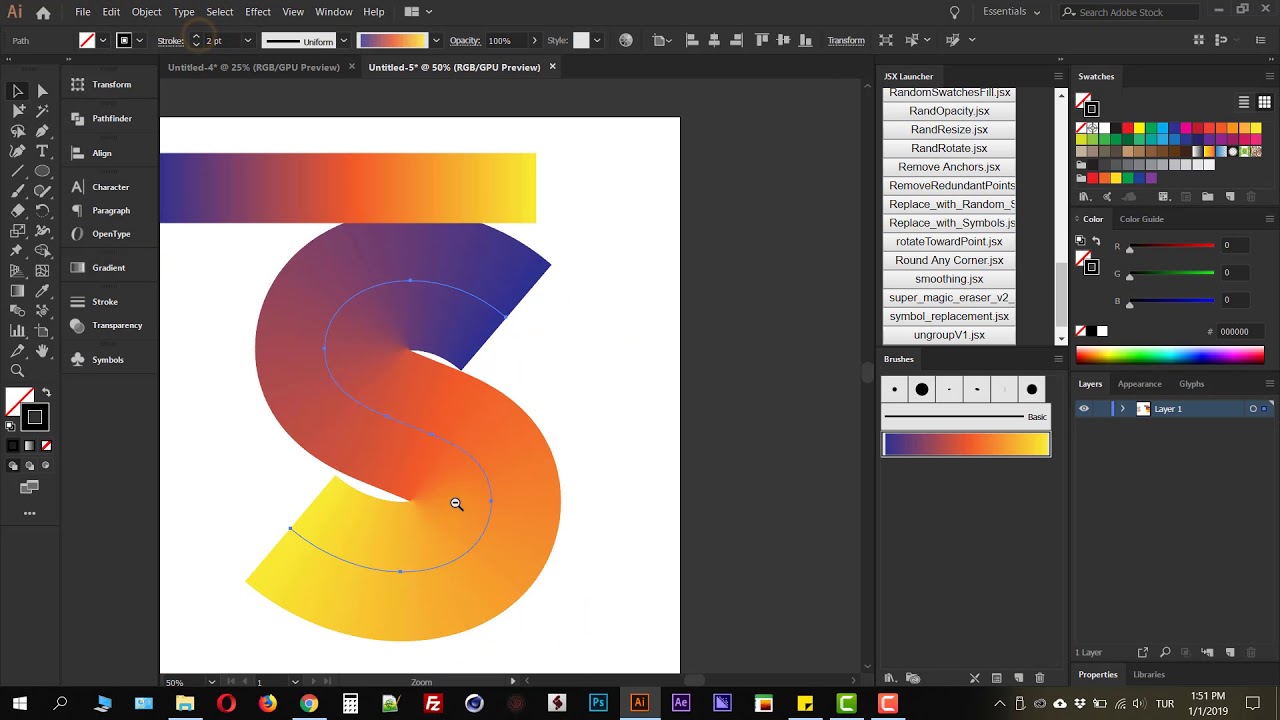The width and height of the screenshot is (1280, 720).
Task: Expand Layer 1 contents arrow
Action: click(x=1122, y=409)
